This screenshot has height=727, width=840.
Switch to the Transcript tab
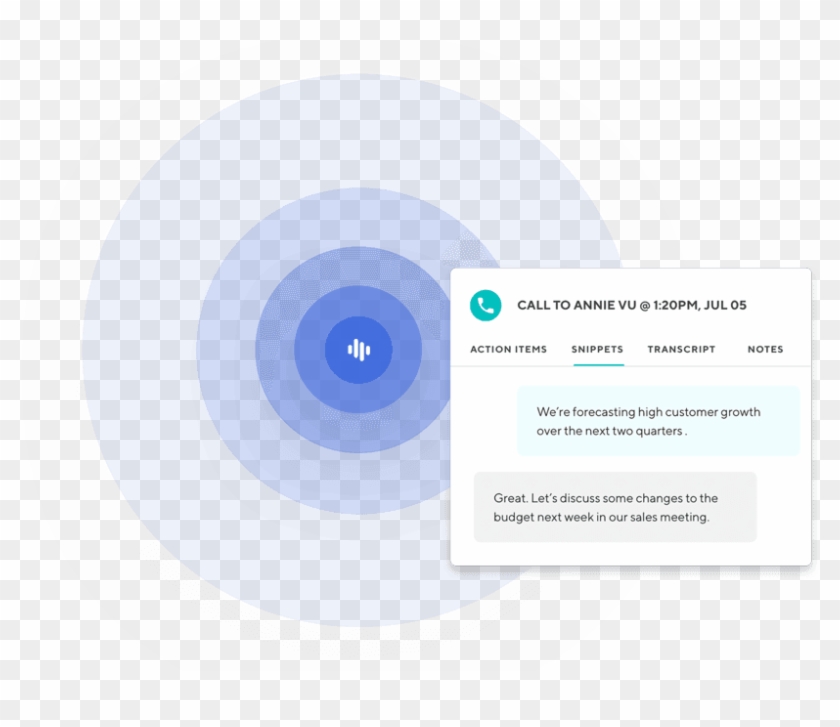(681, 350)
